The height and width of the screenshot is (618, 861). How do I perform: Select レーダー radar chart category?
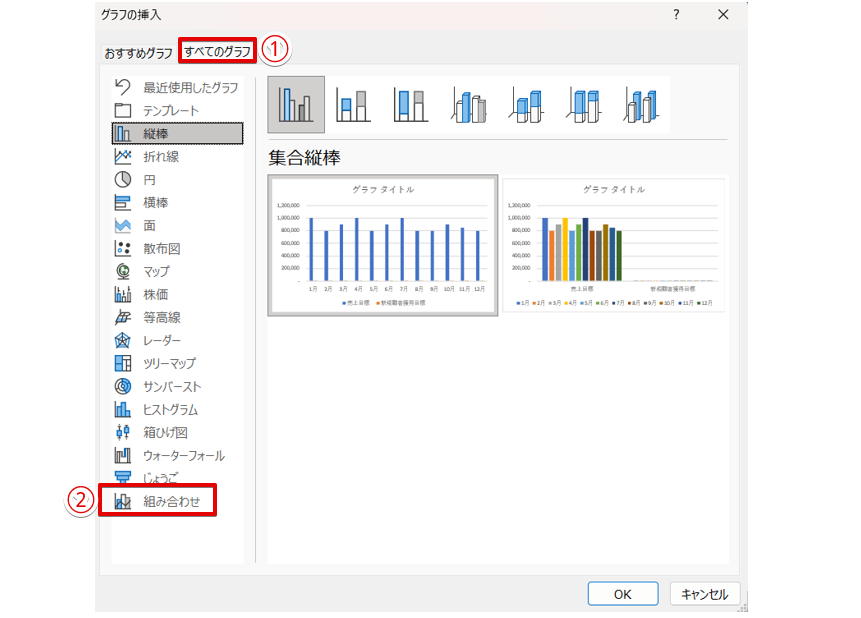(161, 340)
